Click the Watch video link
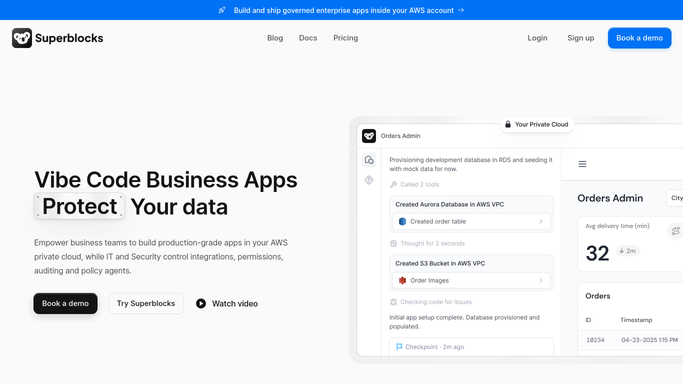This screenshot has height=384, width=683. pyautogui.click(x=227, y=303)
